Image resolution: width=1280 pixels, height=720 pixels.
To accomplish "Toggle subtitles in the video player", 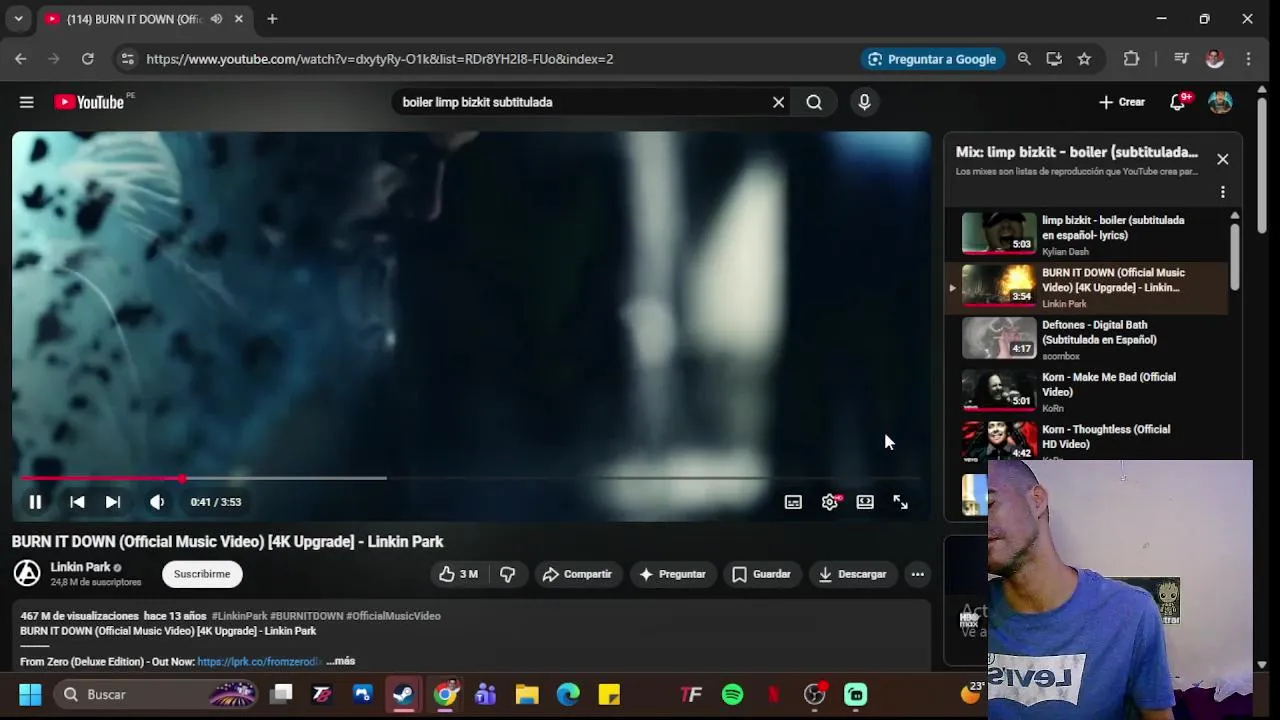I will click(793, 502).
